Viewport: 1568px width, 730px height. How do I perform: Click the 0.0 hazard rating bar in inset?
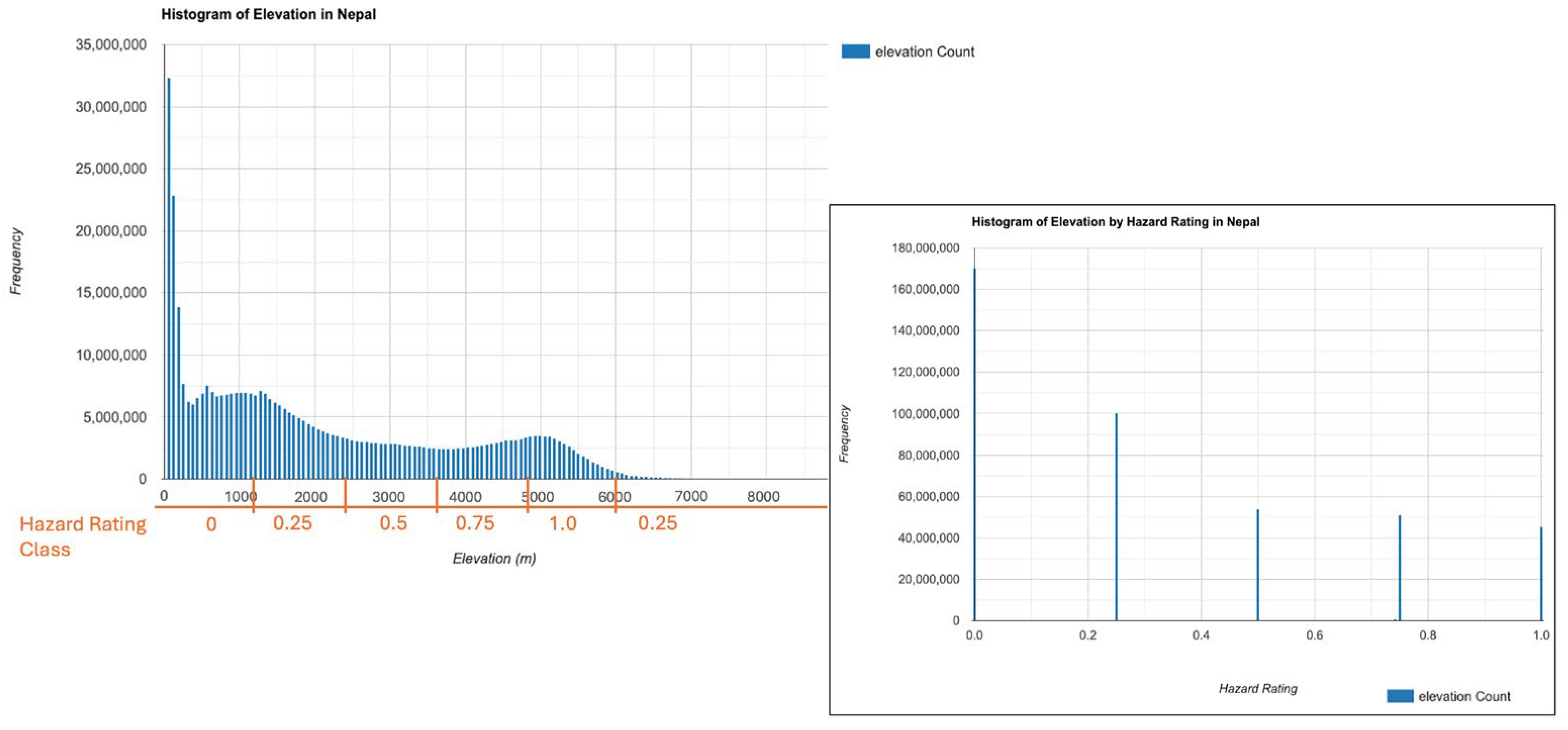point(975,444)
